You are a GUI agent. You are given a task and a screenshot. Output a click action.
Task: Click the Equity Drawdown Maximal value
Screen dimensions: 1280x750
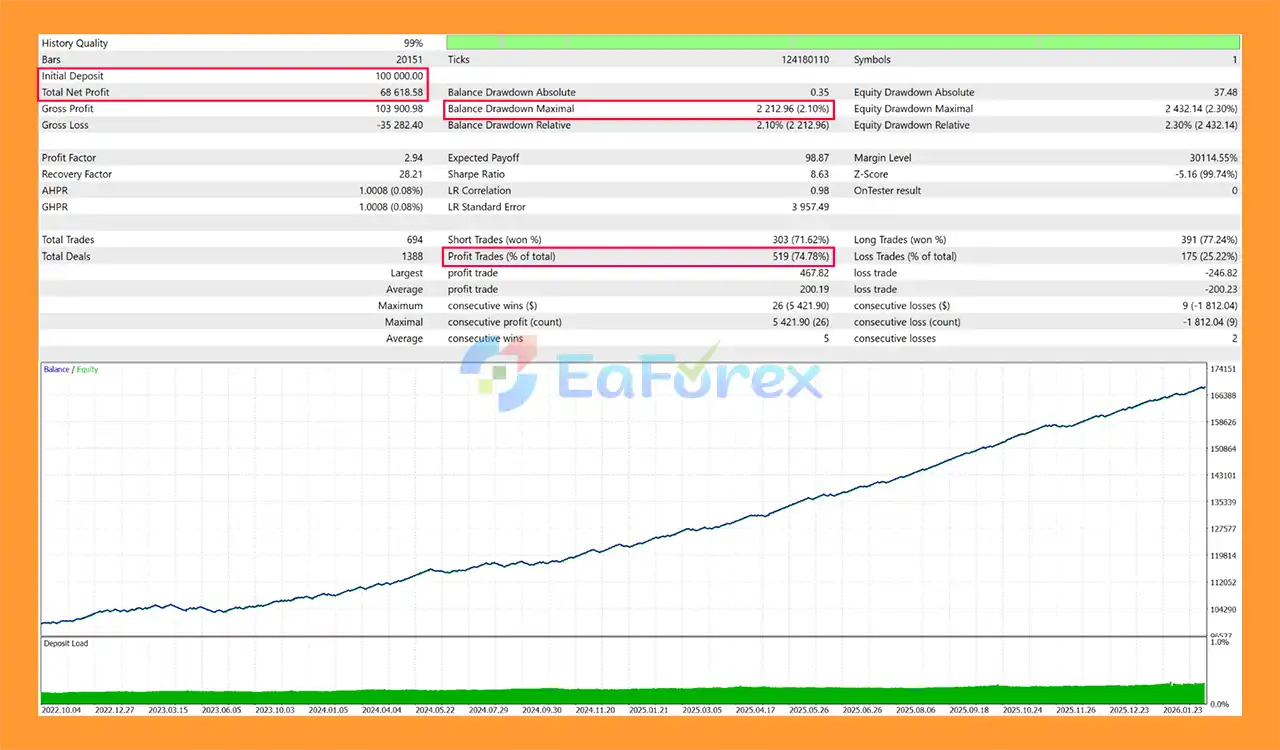click(1200, 109)
